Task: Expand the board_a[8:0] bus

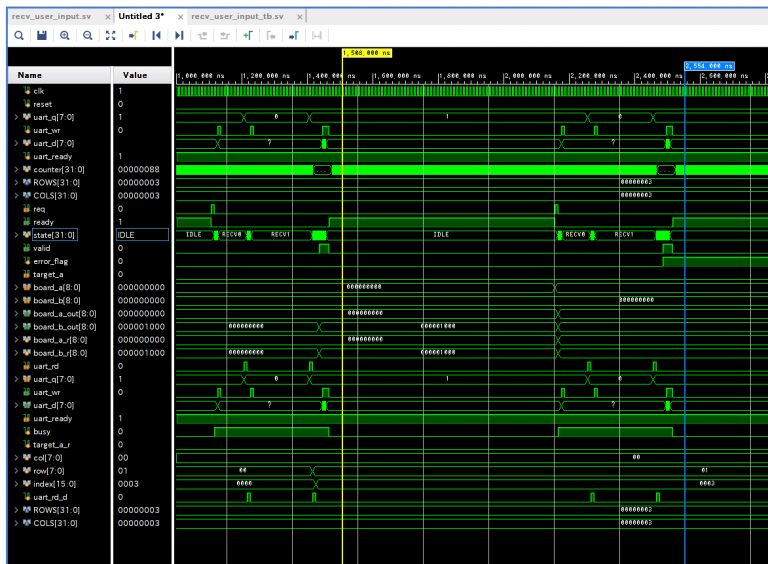Action: tap(15, 287)
